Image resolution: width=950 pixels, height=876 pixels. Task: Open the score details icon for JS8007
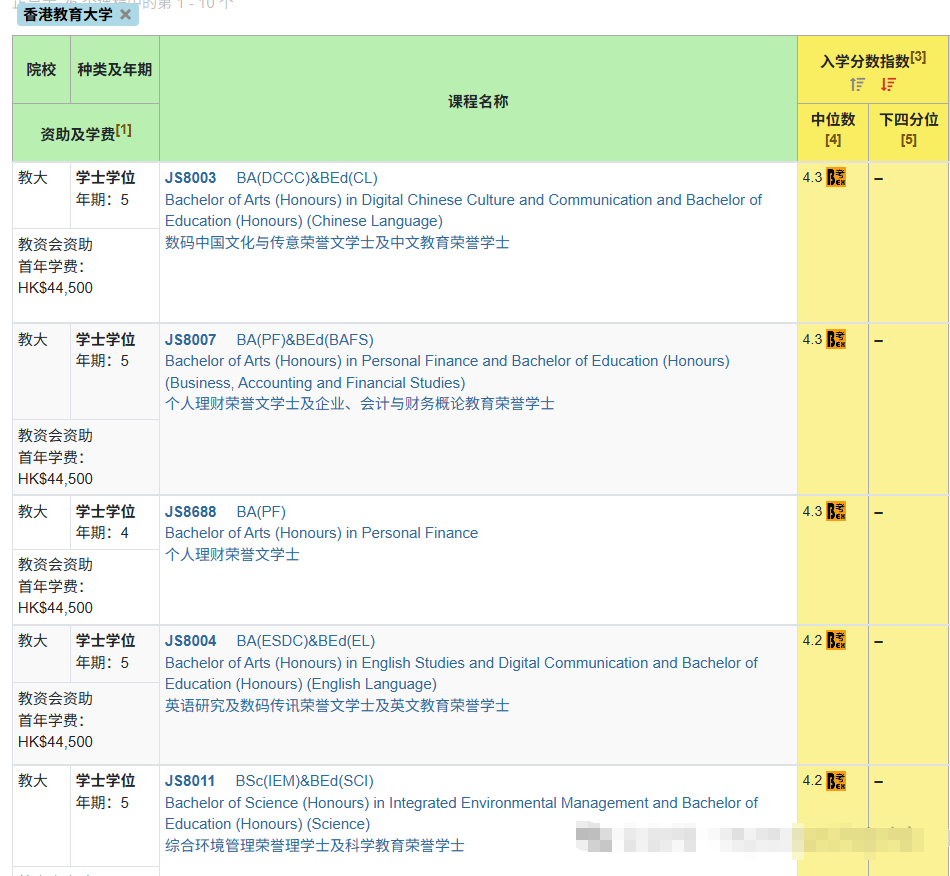coord(836,339)
